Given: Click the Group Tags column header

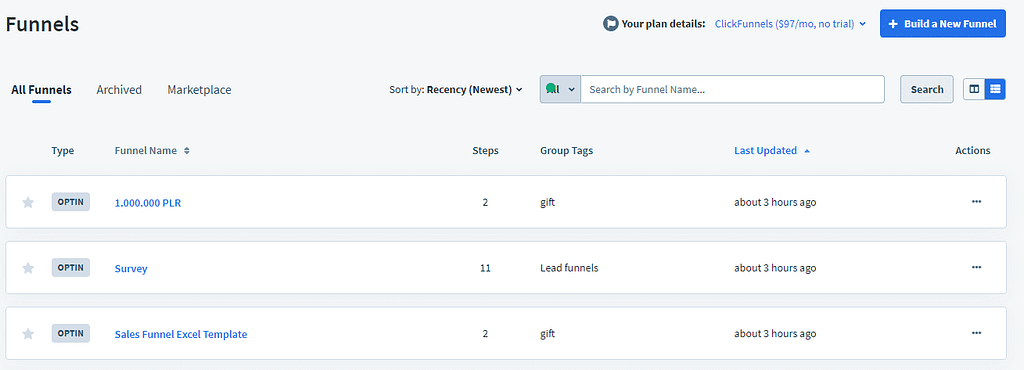Looking at the screenshot, I should (566, 151).
